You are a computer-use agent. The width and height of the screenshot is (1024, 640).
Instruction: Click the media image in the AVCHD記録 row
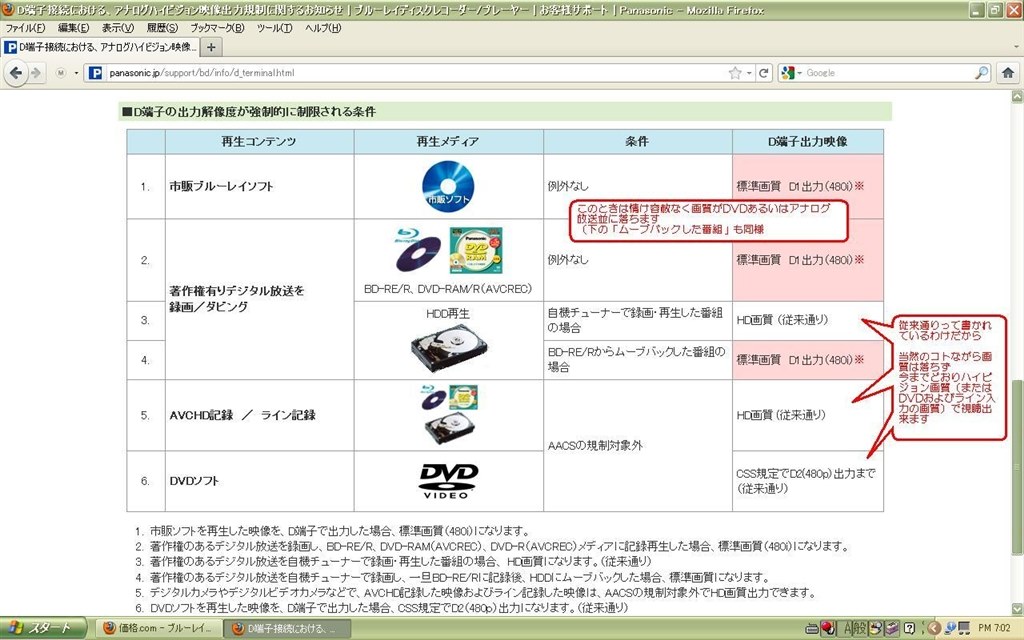click(x=449, y=414)
